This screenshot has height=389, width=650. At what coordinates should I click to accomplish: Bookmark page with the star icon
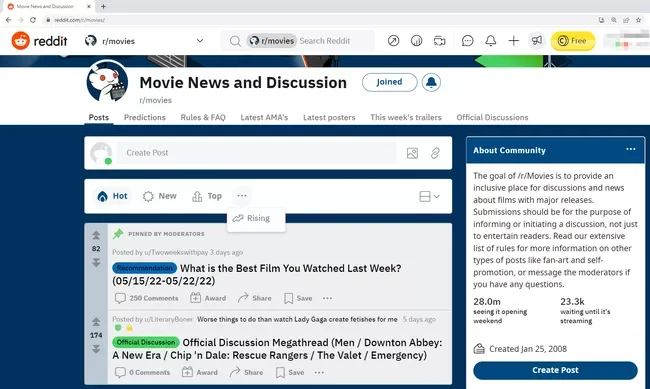tap(638, 19)
